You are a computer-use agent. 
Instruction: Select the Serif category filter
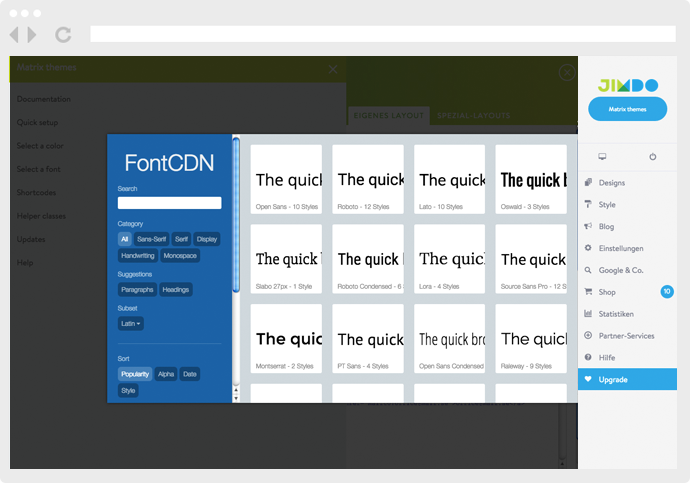tap(181, 239)
